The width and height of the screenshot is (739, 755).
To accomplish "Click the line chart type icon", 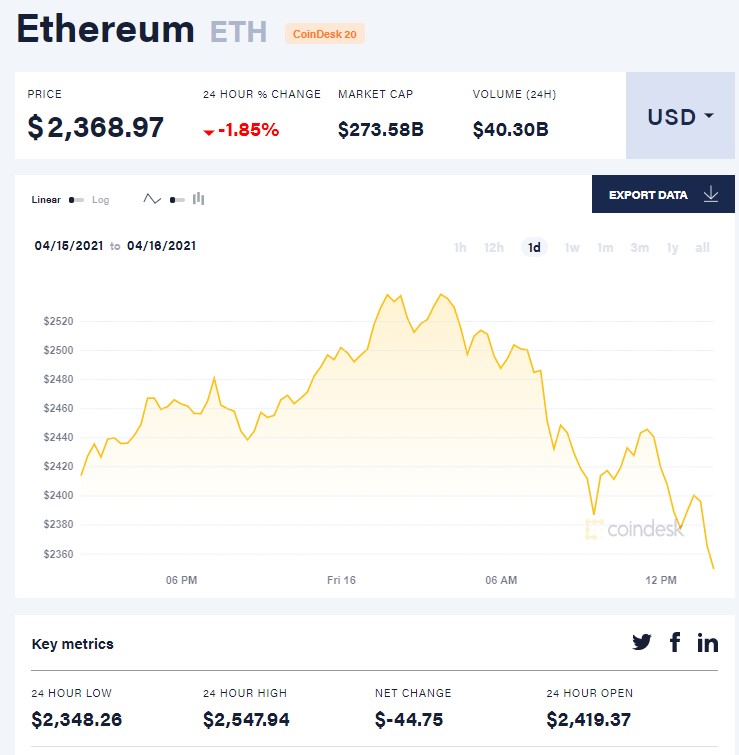I will [x=152, y=199].
